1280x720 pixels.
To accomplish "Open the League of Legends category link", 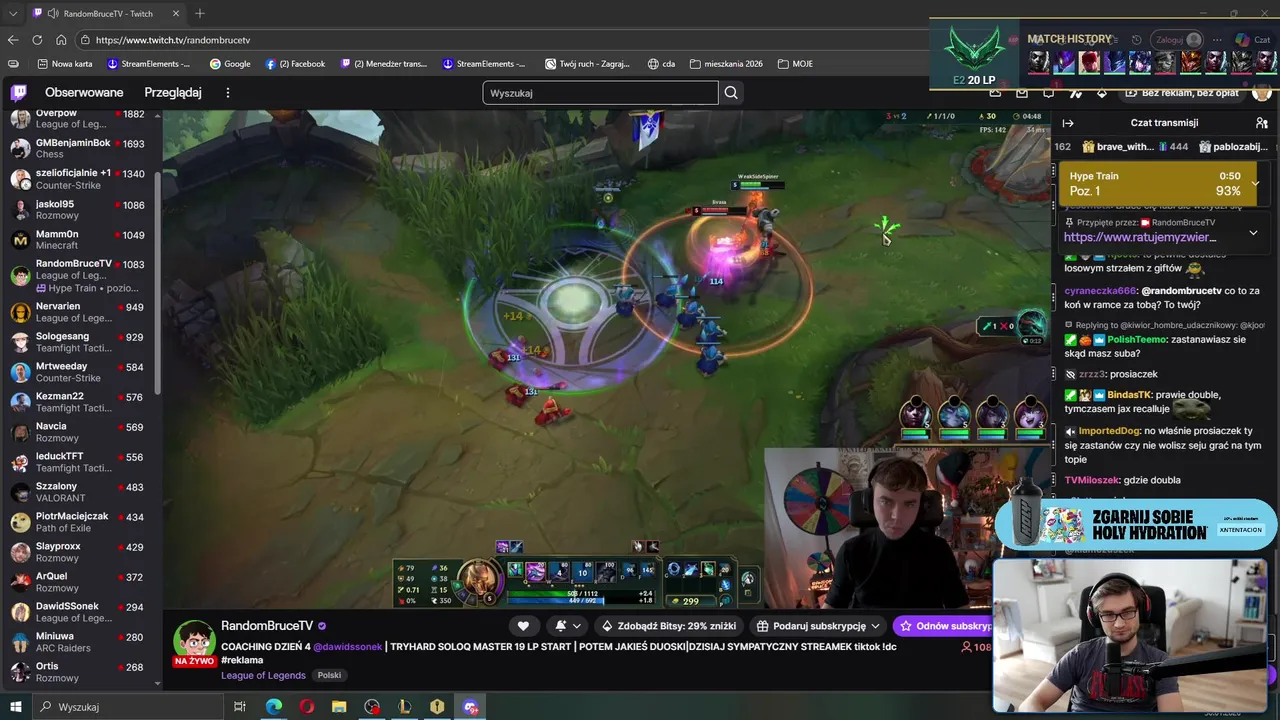I will (263, 675).
